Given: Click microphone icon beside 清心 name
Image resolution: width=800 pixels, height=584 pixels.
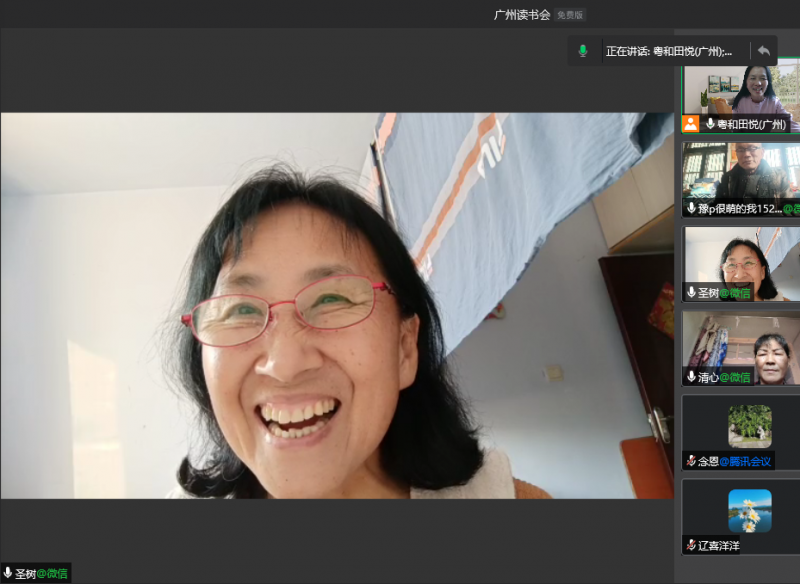Looking at the screenshot, I should click(691, 377).
